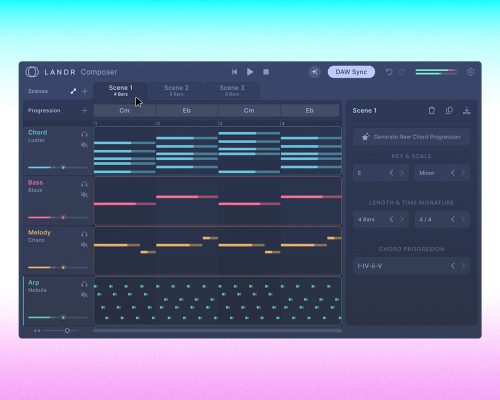Select the second Cm chord block

249,110
